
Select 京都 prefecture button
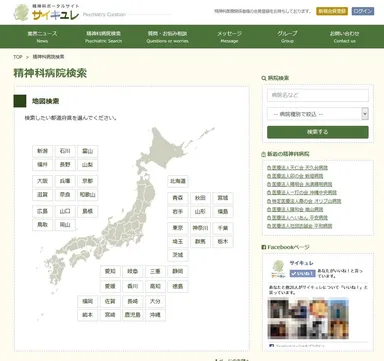click(88, 181)
